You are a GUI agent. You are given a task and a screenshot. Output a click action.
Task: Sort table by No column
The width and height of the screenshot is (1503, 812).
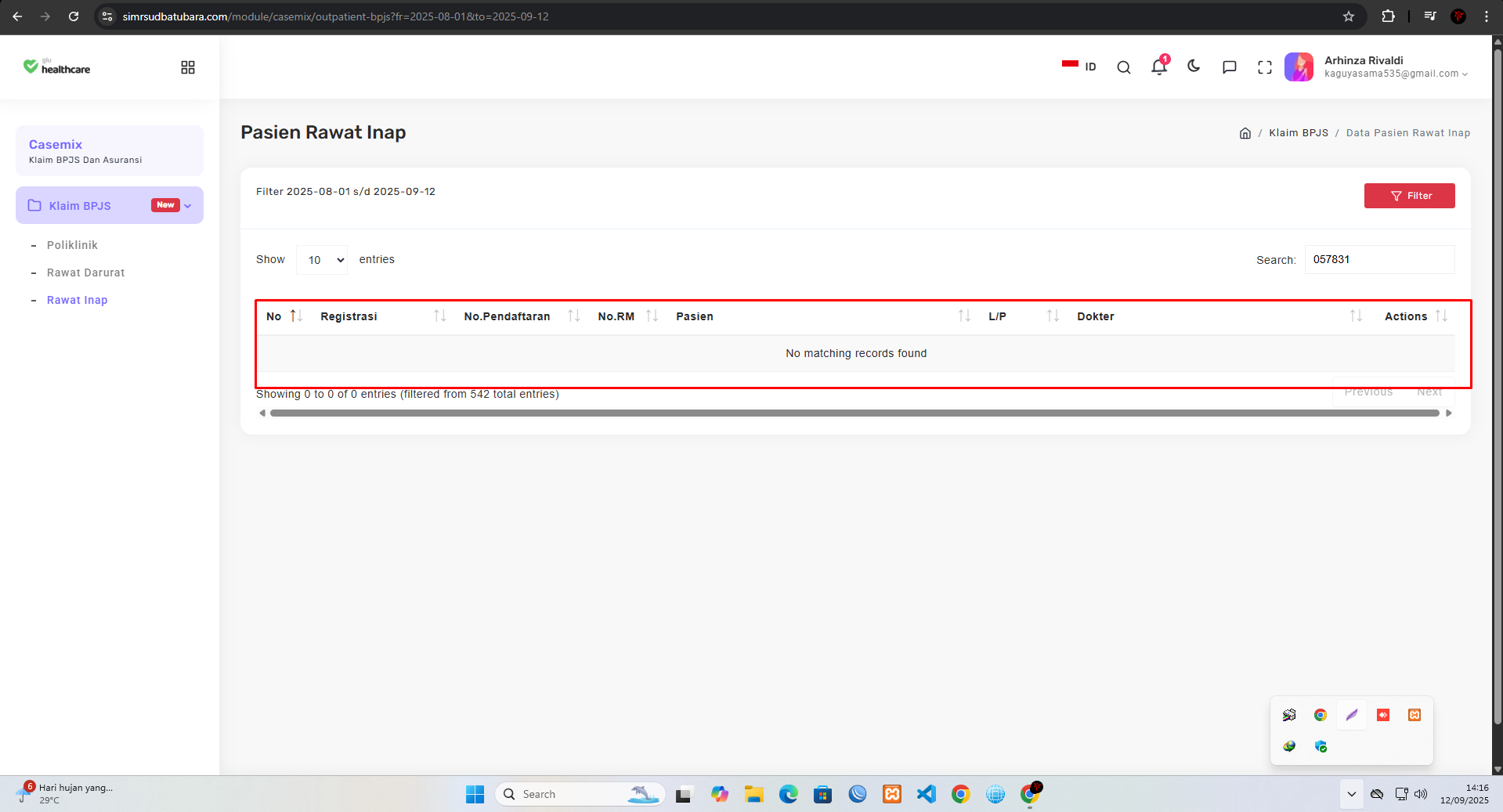click(x=284, y=316)
